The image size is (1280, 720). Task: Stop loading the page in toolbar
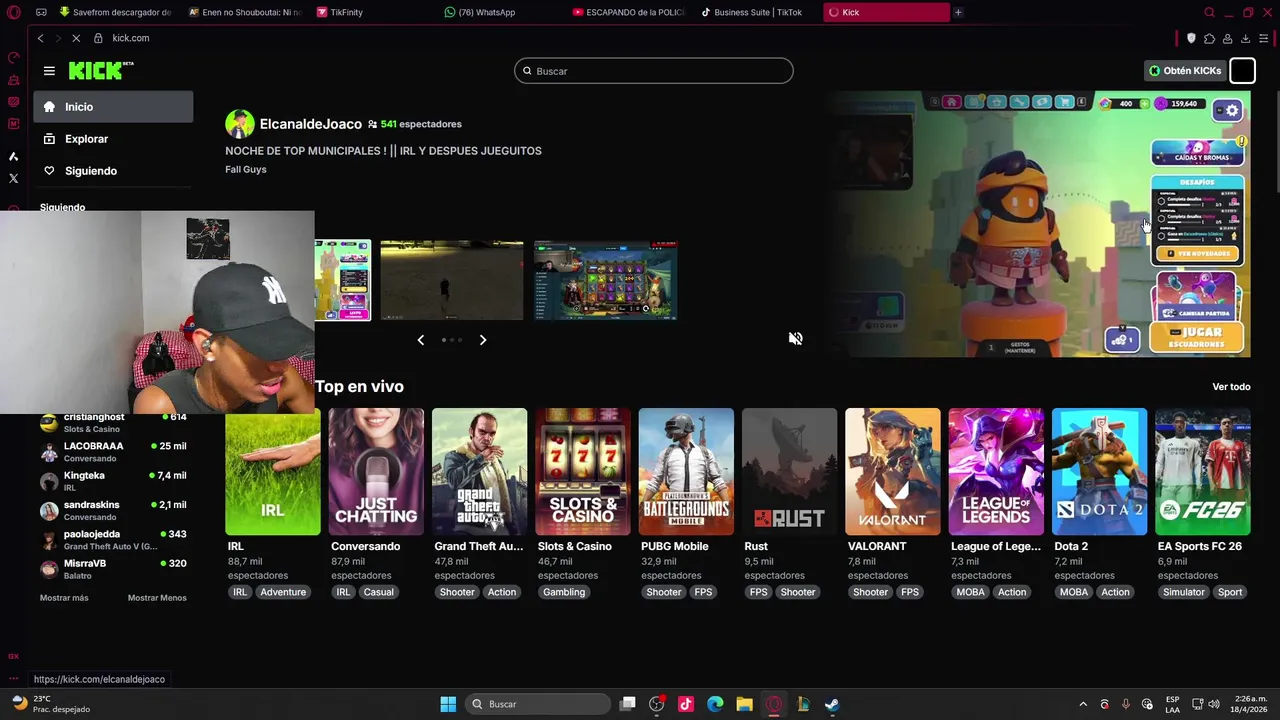click(x=76, y=38)
